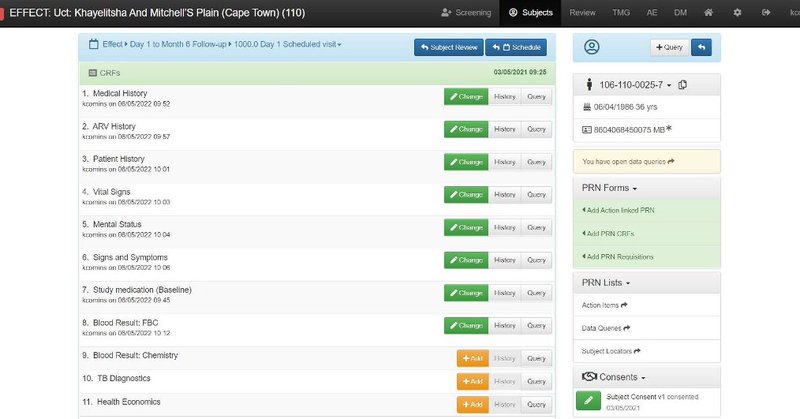Add the Health Economics CRF
Viewport: 800px width, 419px height.
tap(472, 404)
